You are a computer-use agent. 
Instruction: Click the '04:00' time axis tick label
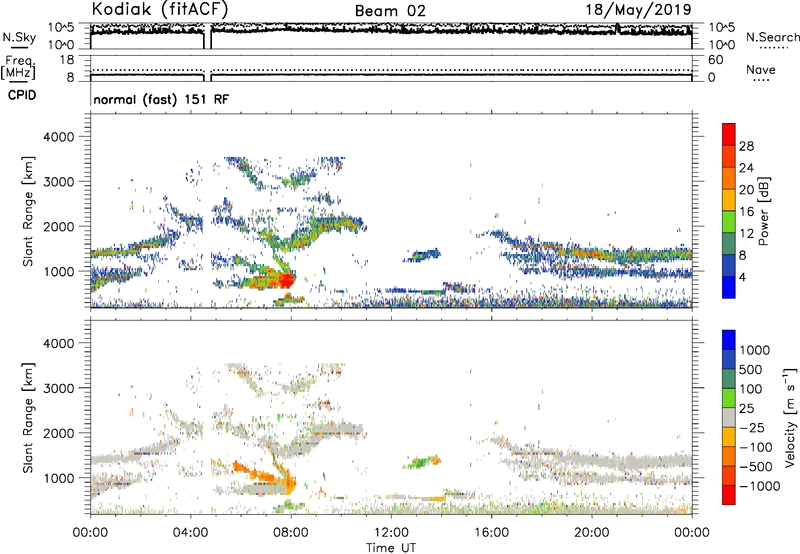click(190, 533)
